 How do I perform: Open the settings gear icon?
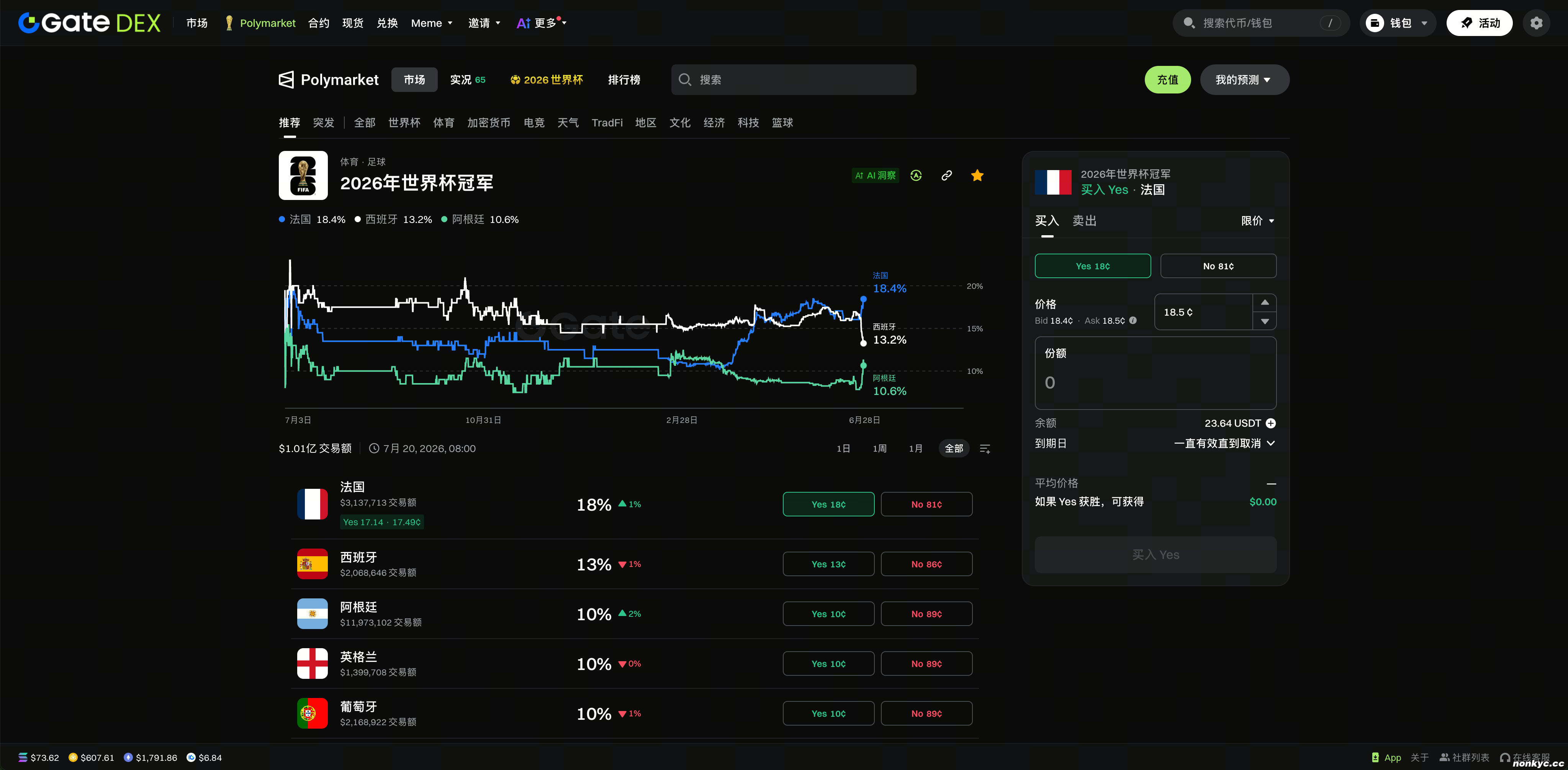click(1536, 23)
